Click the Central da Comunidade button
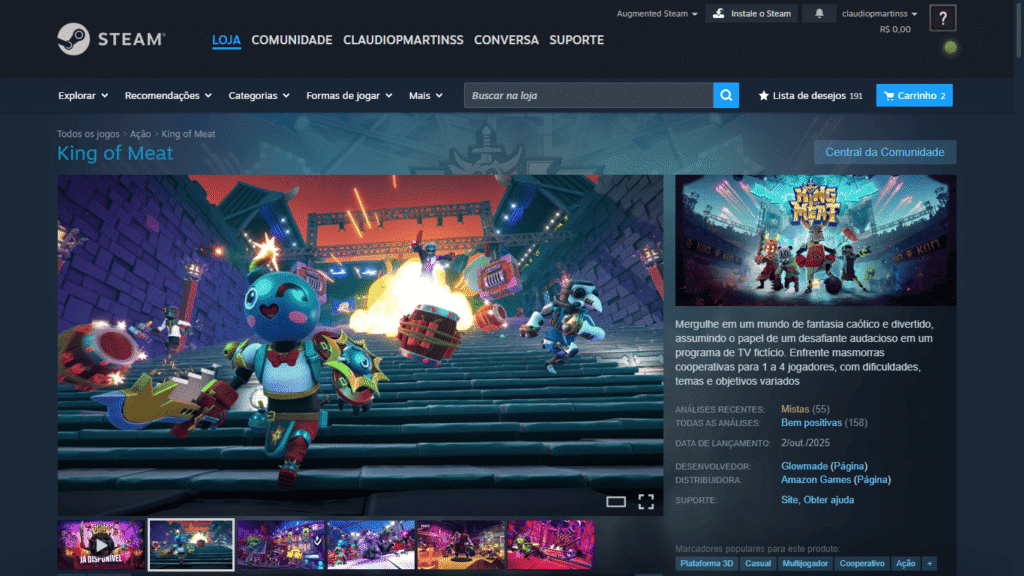 884,152
